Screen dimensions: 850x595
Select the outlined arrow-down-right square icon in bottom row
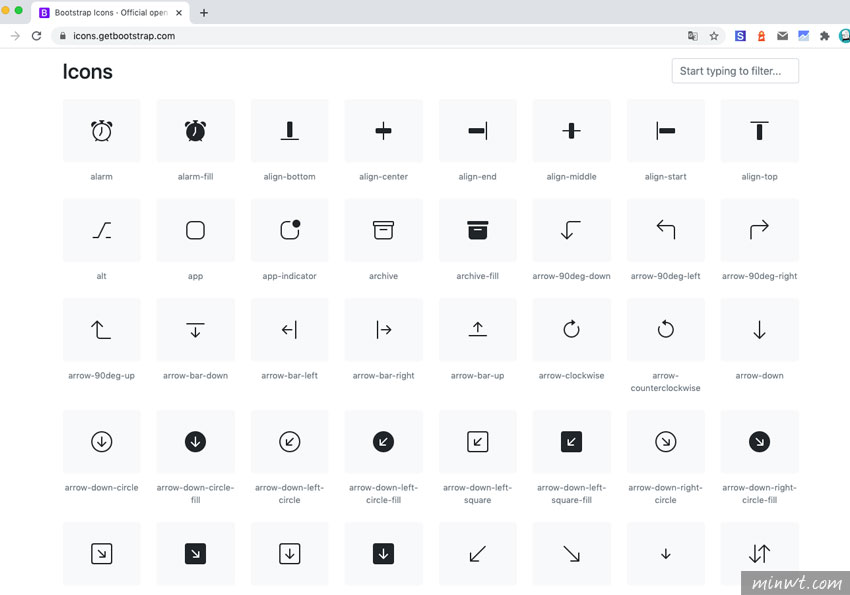click(101, 554)
